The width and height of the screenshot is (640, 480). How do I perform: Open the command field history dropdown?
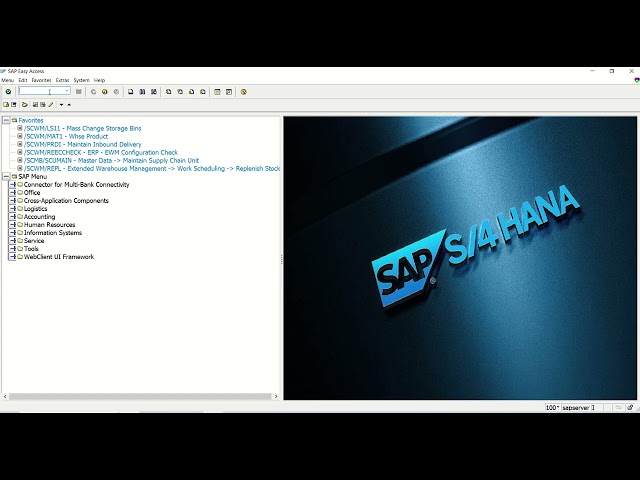pos(67,91)
